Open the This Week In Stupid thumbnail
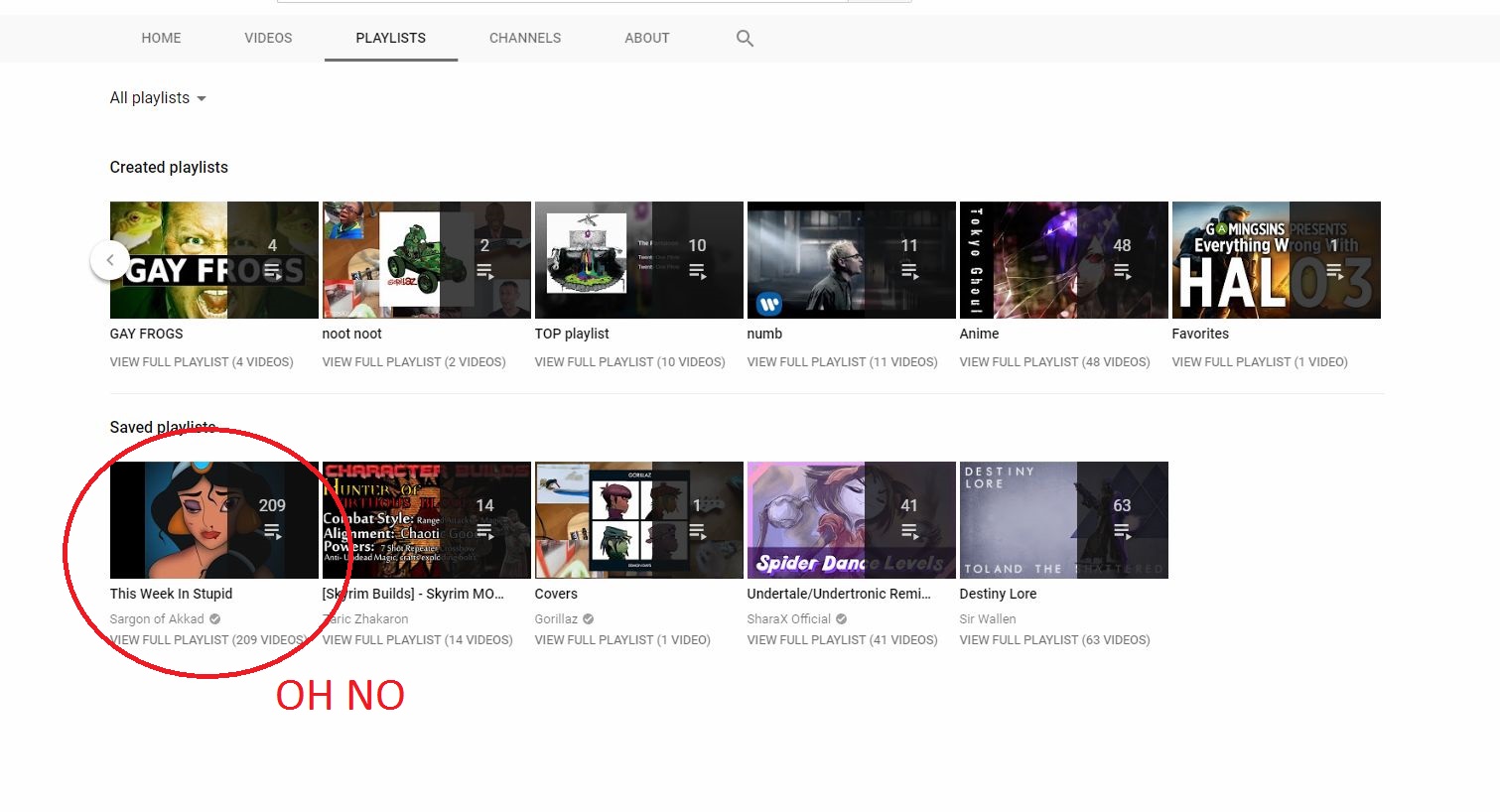The height and width of the screenshot is (812, 1500). 214,520
